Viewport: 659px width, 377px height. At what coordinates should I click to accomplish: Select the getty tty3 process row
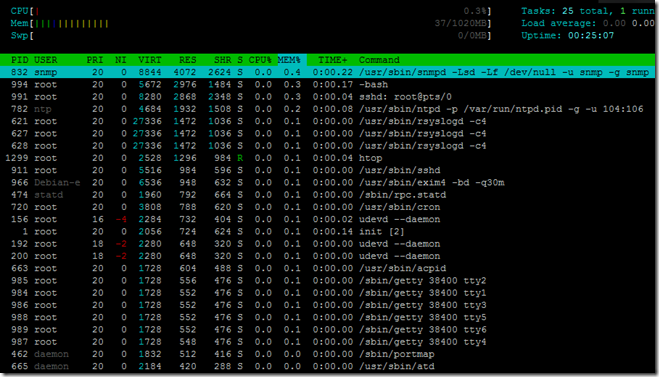click(327, 305)
